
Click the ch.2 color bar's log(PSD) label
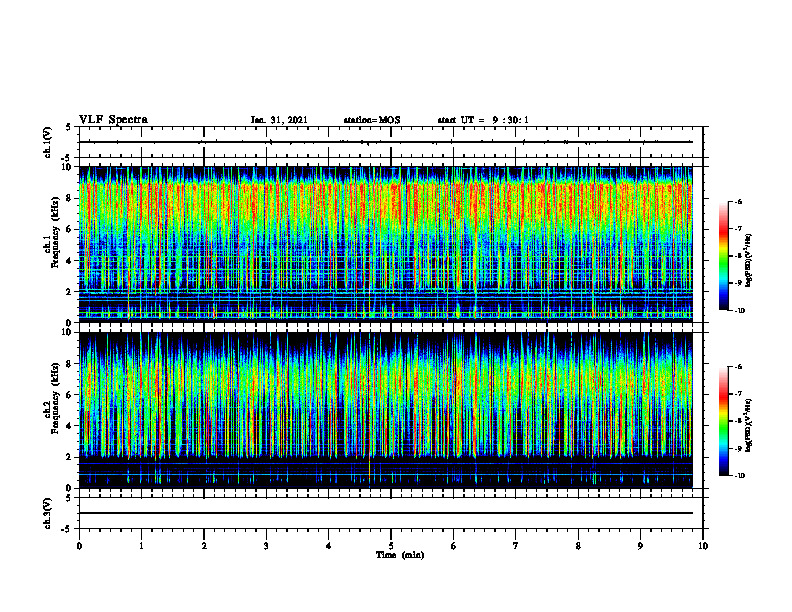pos(748,425)
